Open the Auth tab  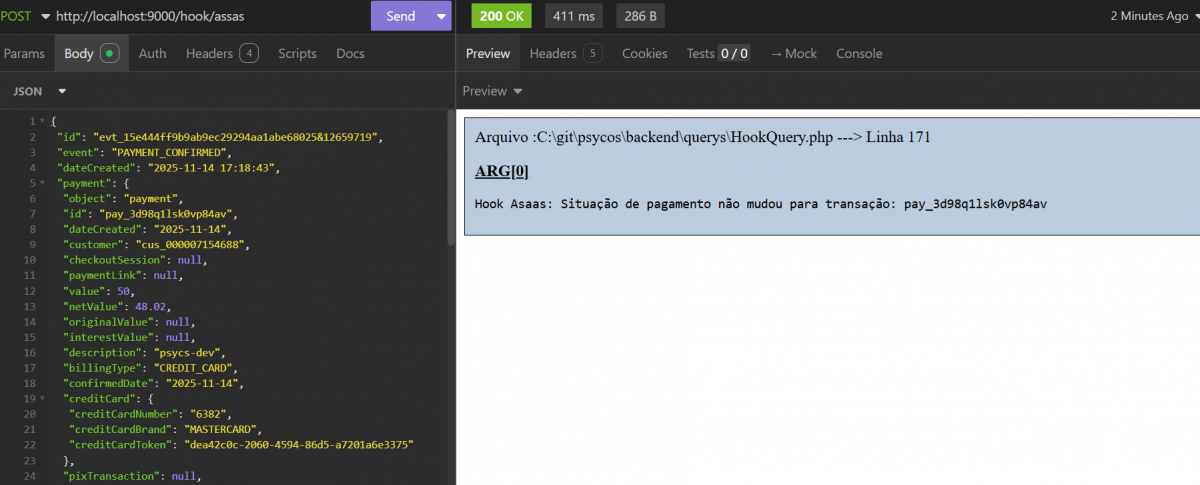click(x=152, y=54)
